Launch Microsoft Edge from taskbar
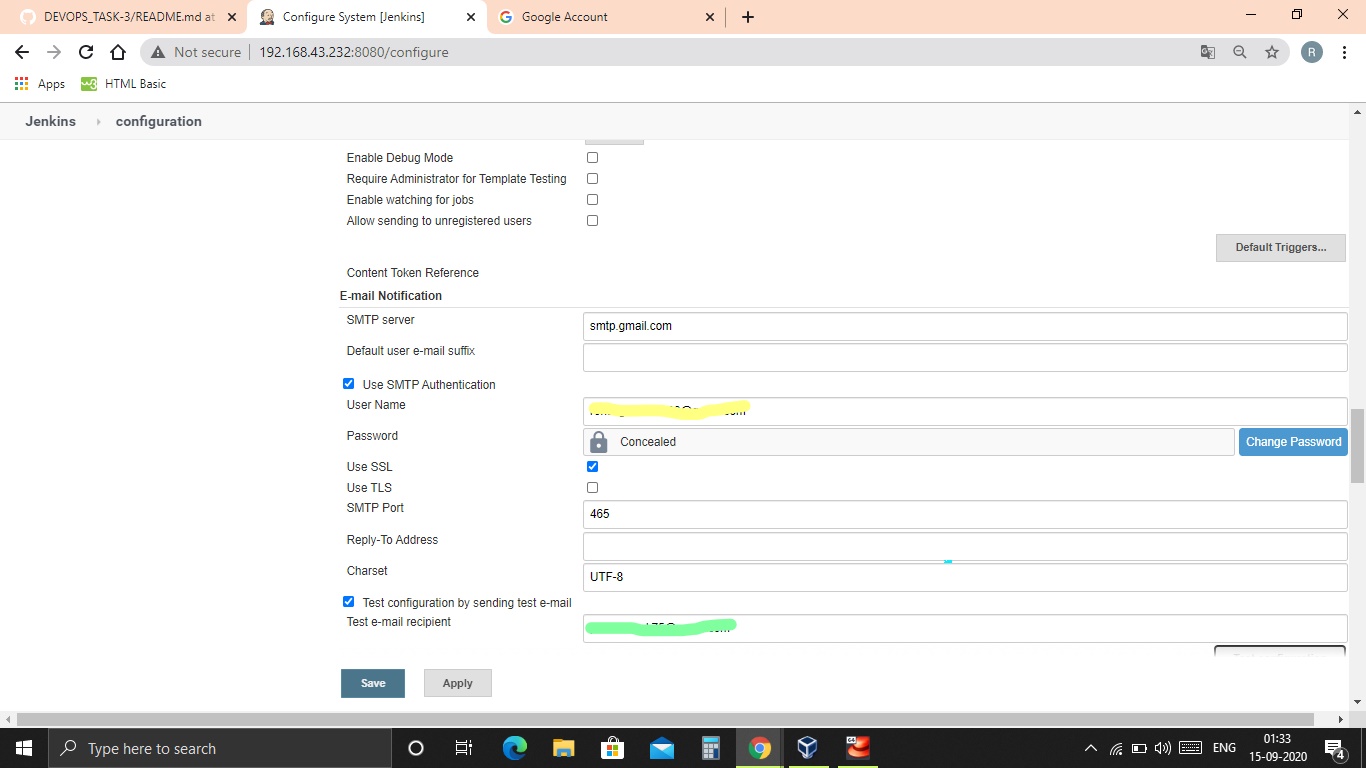Screen dimensions: 1366x768 click(x=514, y=748)
